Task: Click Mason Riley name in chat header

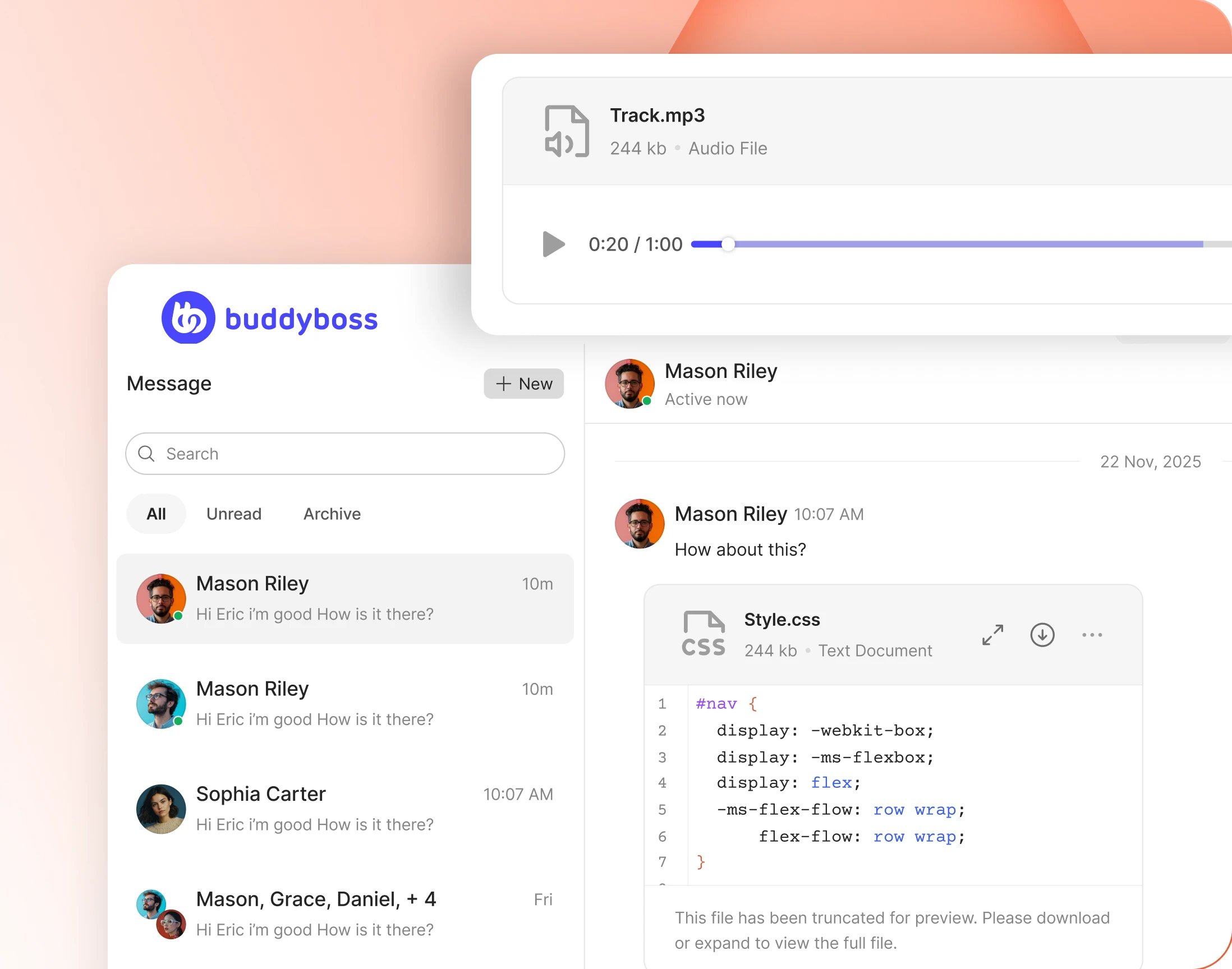Action: 721,371
